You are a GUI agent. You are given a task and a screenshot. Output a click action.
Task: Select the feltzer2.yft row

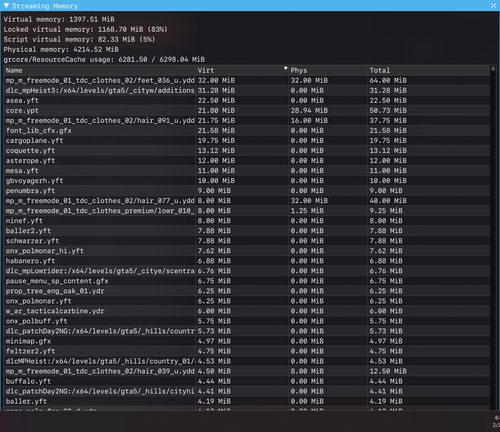click(x=247, y=351)
